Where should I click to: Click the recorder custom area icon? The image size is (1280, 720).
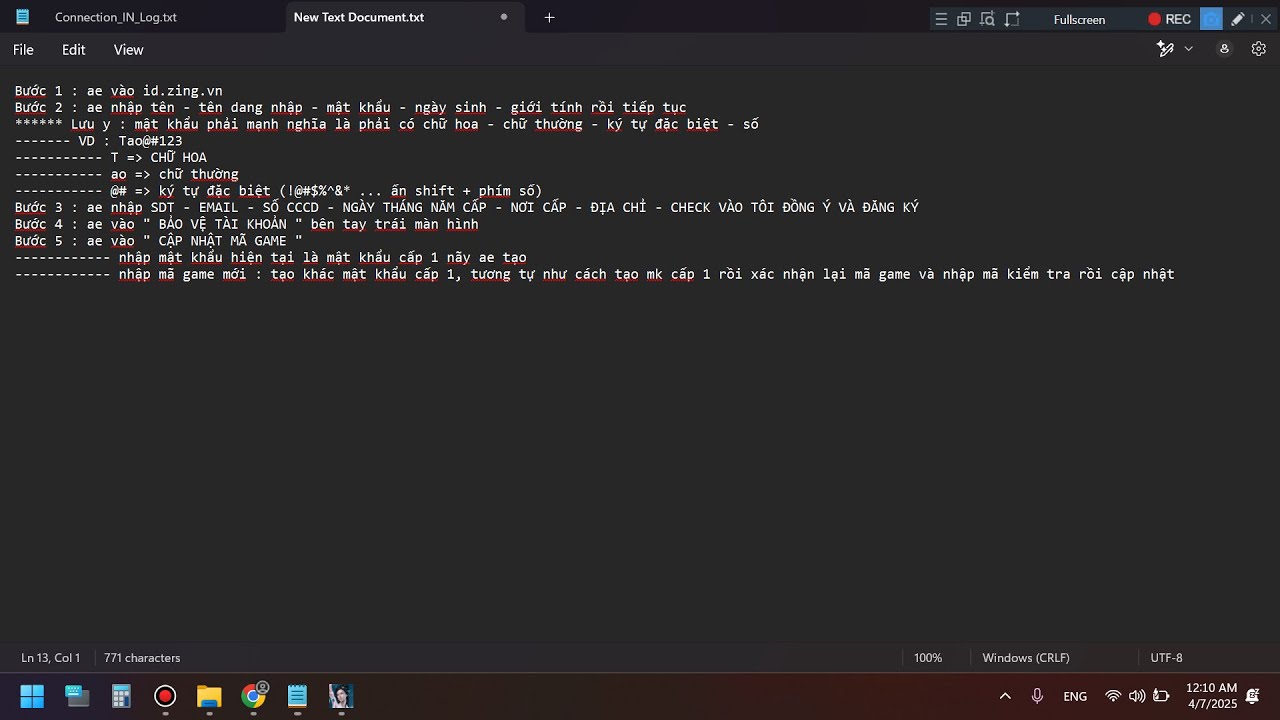[1012, 19]
